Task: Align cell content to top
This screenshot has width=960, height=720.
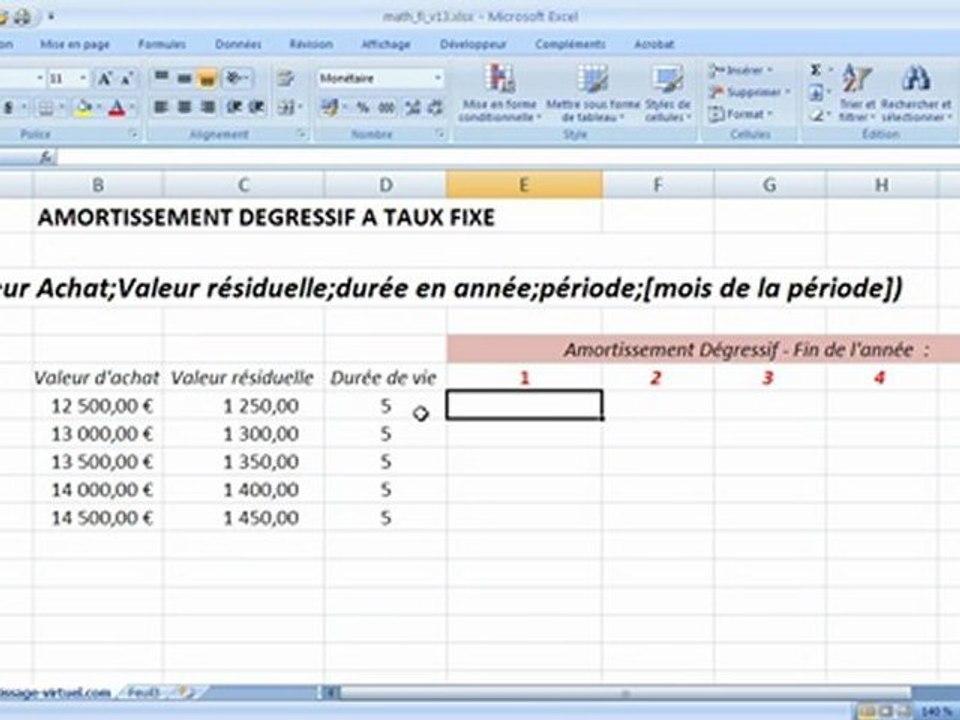Action: (x=162, y=78)
